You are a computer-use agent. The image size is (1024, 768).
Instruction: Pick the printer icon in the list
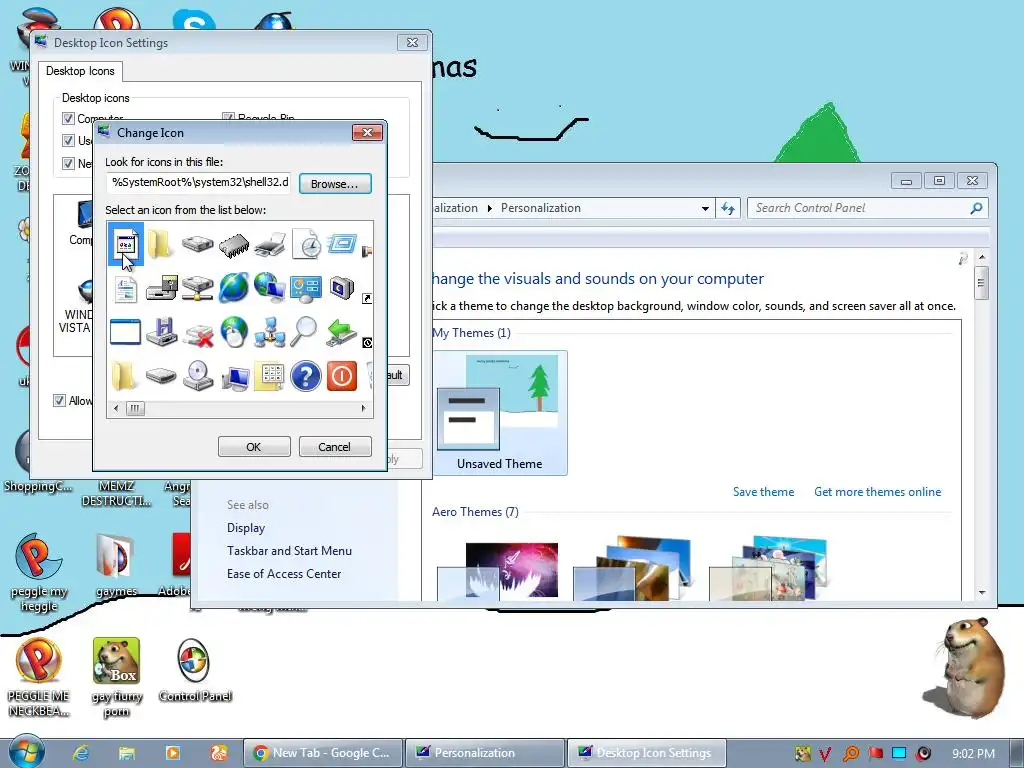(270, 245)
